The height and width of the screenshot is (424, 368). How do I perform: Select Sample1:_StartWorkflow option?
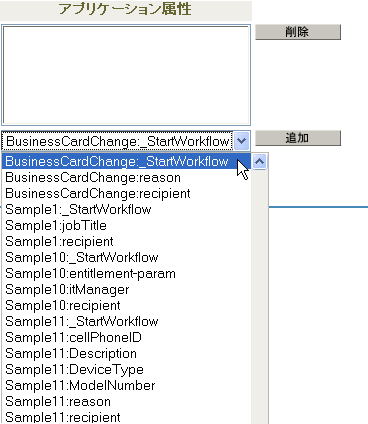coord(126,209)
